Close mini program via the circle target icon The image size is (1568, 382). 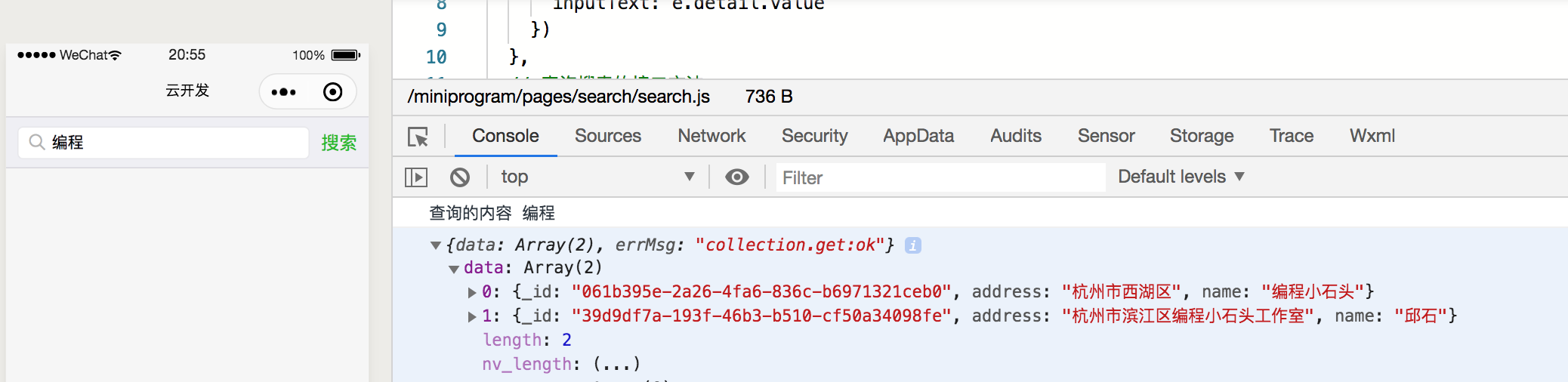pyautogui.click(x=332, y=92)
